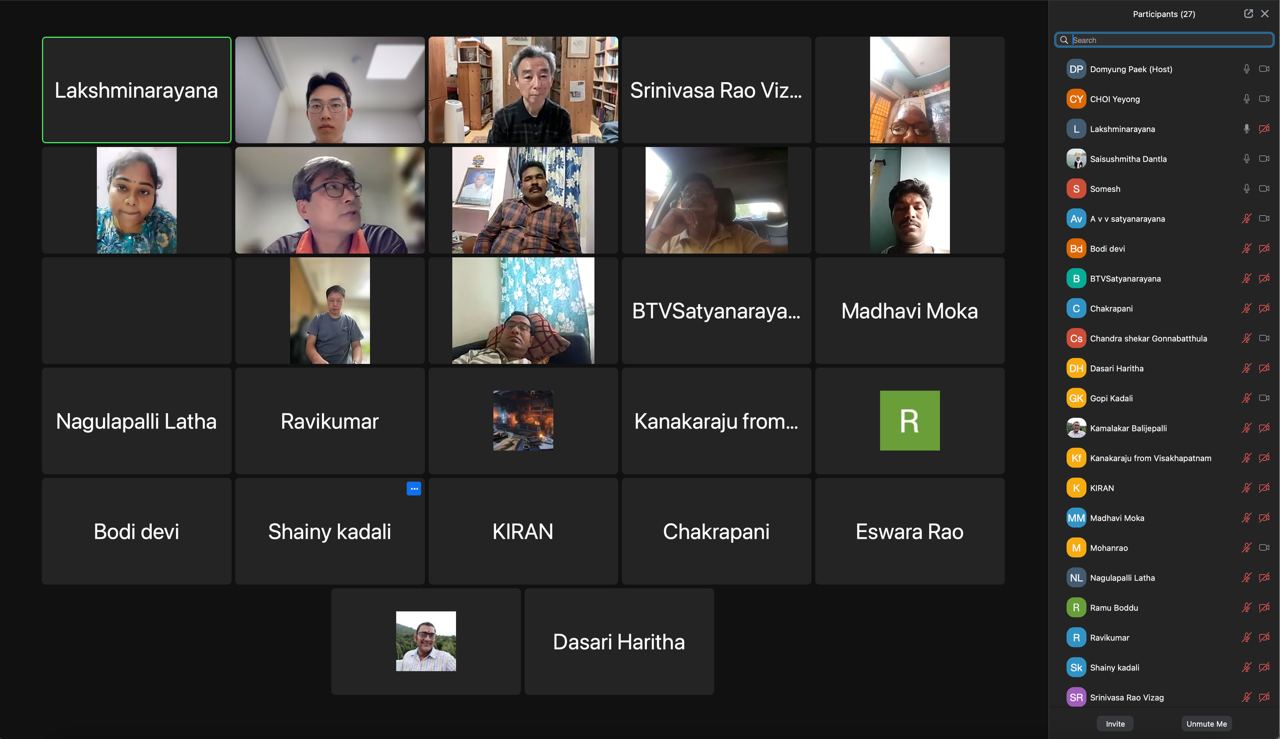Click the video-off icon beside Dasari Haritha
Viewport: 1280px width, 739px height.
[x=1264, y=369]
